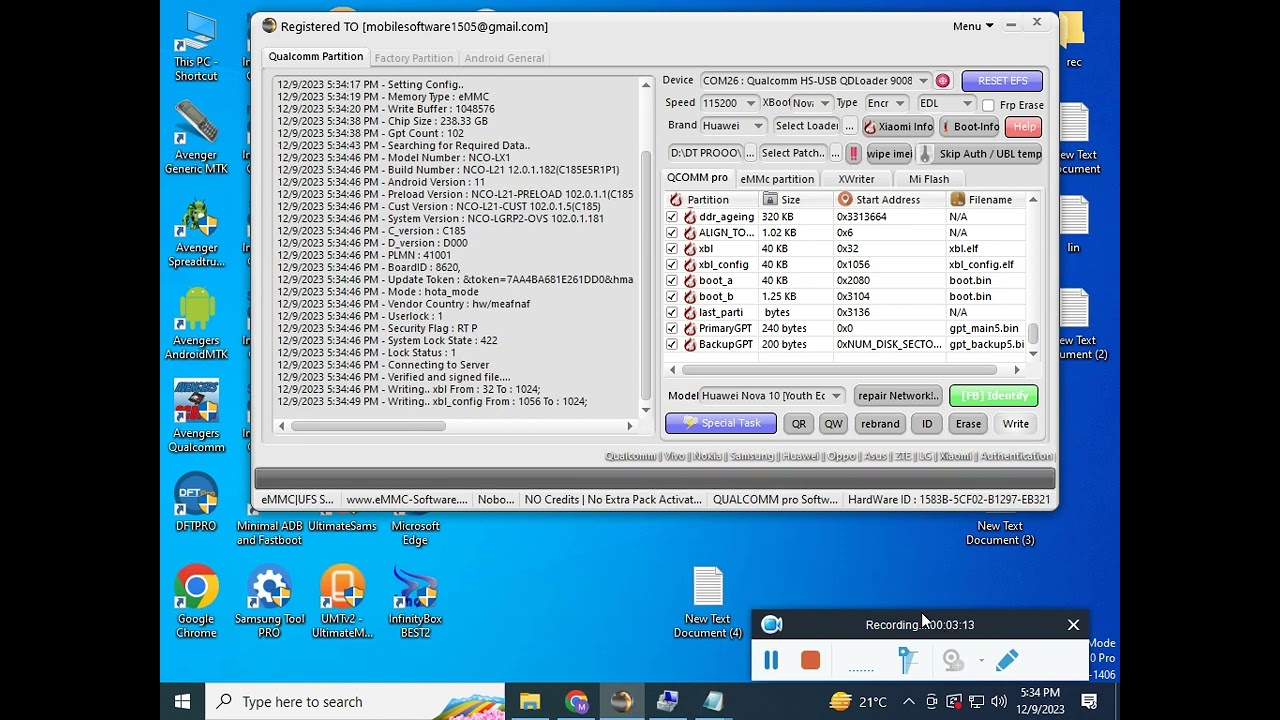Click the Filename column icon
This screenshot has height=720, width=1280.
(x=957, y=200)
